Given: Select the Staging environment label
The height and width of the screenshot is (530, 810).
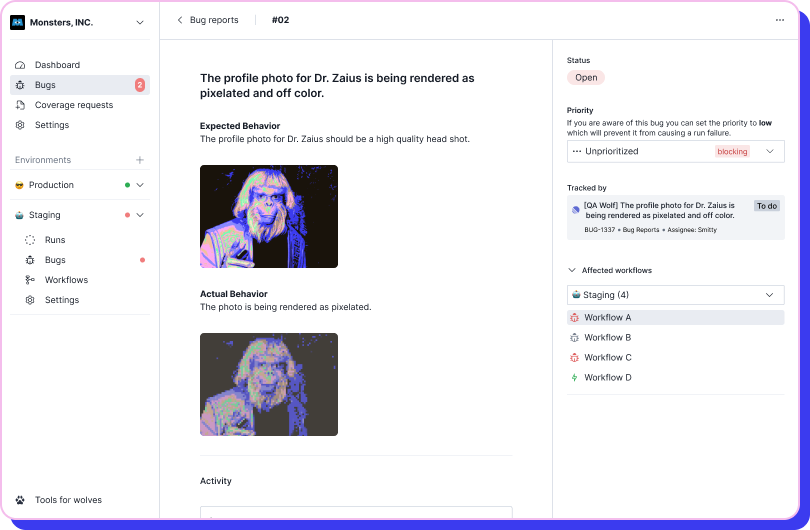Looking at the screenshot, I should [44, 215].
